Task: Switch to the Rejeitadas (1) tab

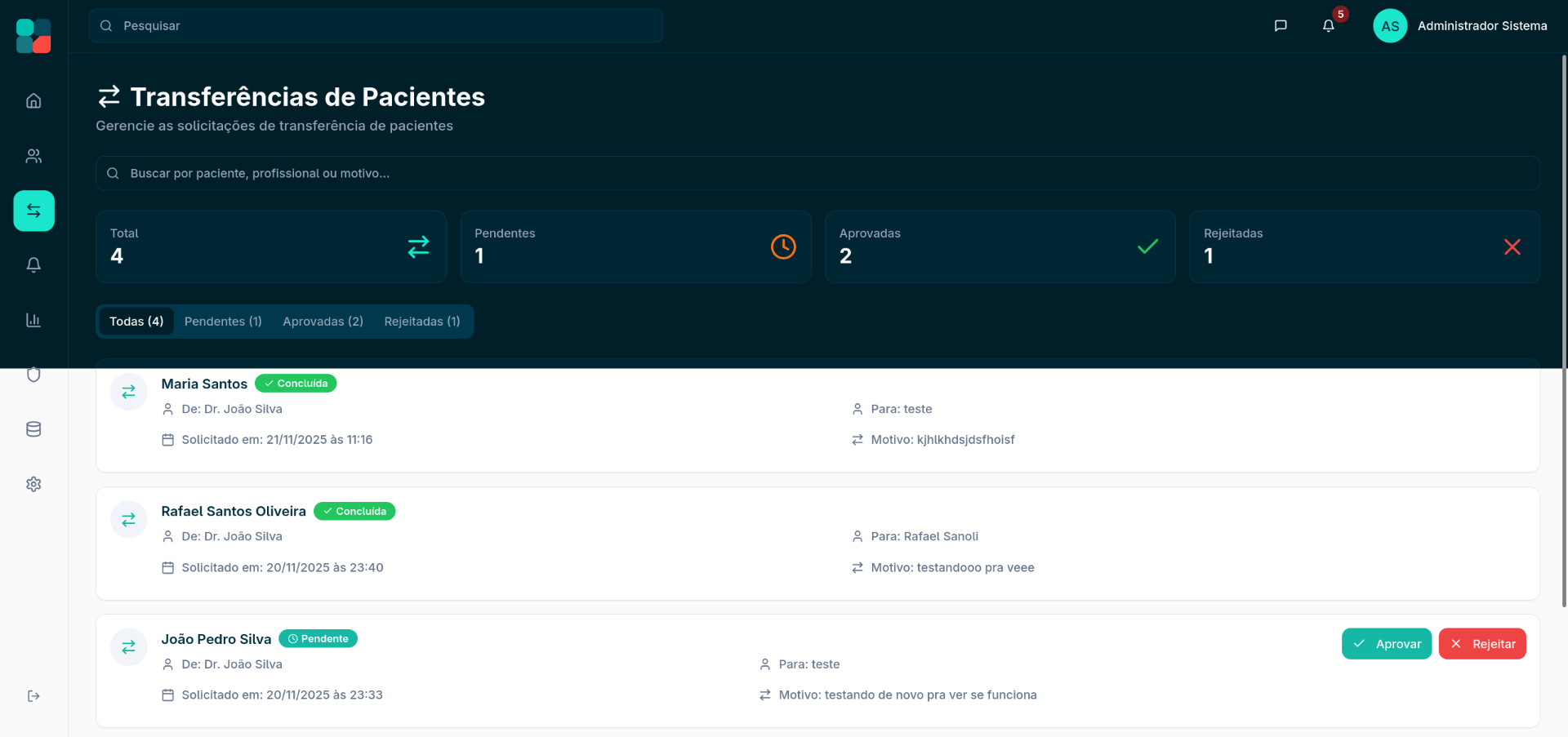Action: [x=422, y=322]
